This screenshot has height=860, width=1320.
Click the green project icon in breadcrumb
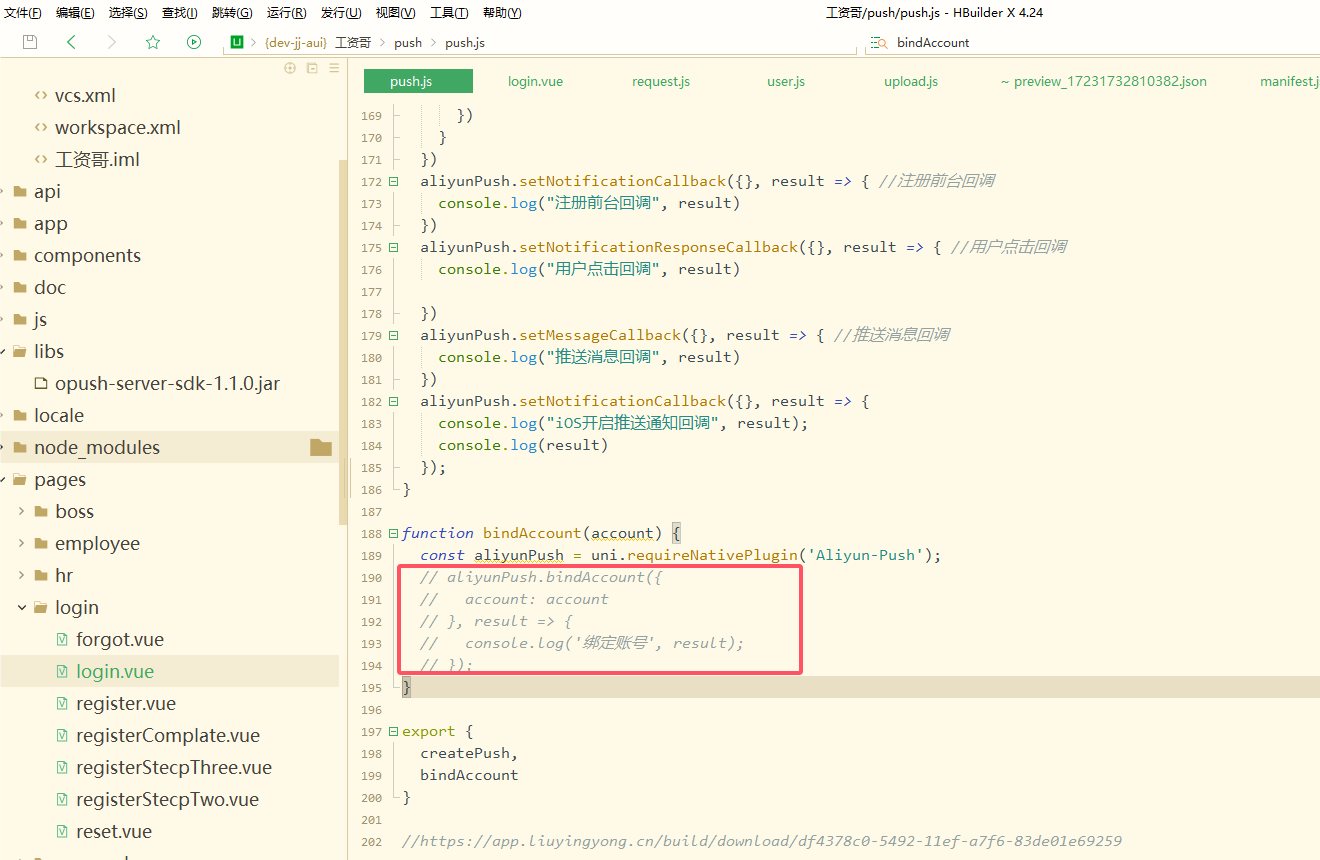point(237,42)
